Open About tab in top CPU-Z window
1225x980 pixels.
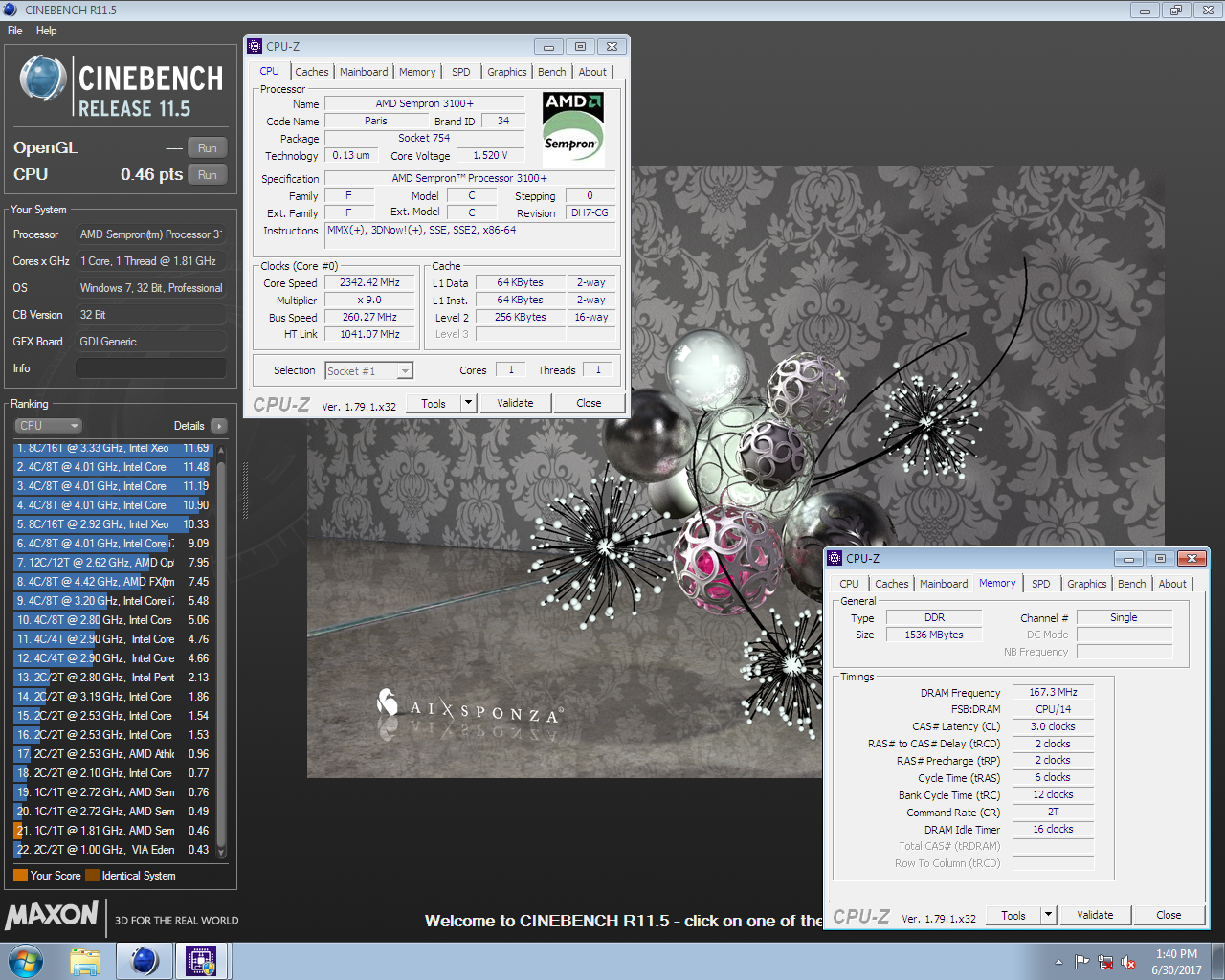(x=592, y=72)
